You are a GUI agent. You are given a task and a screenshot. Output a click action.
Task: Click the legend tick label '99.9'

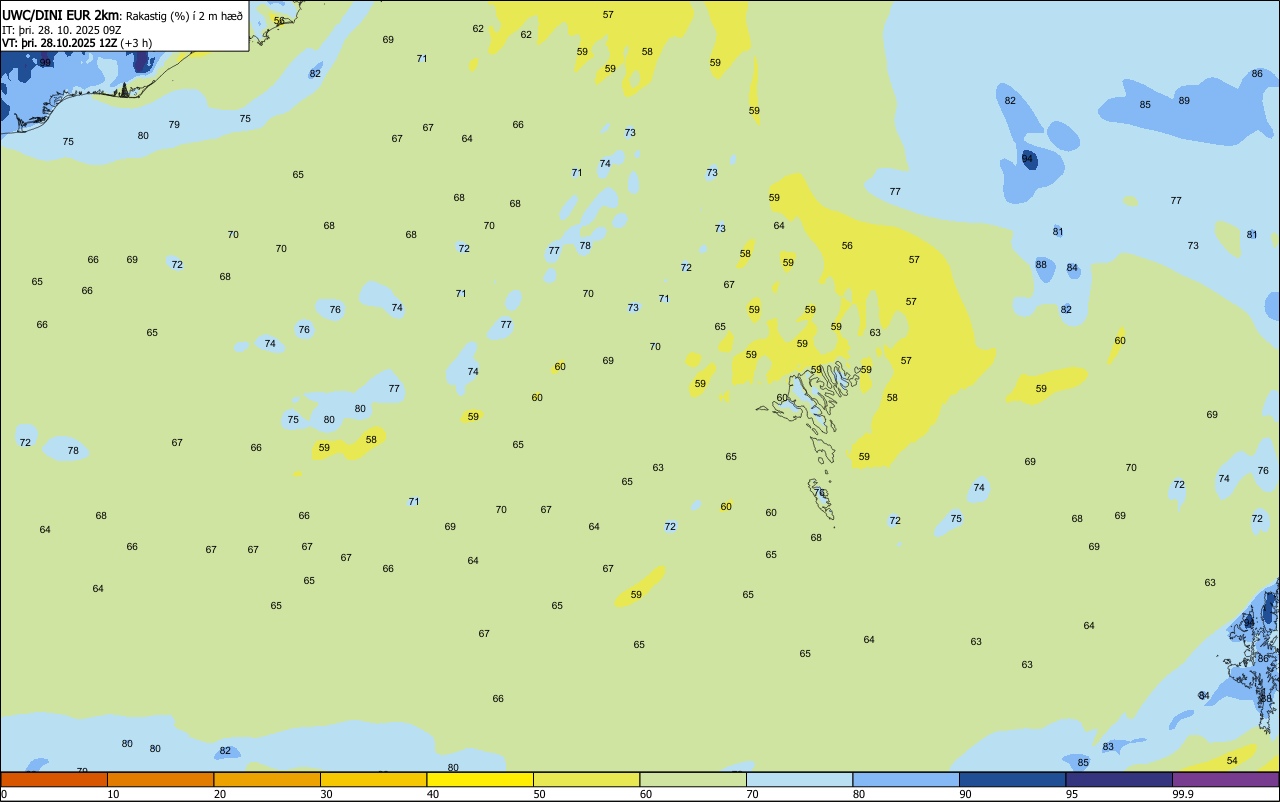[x=1183, y=794]
